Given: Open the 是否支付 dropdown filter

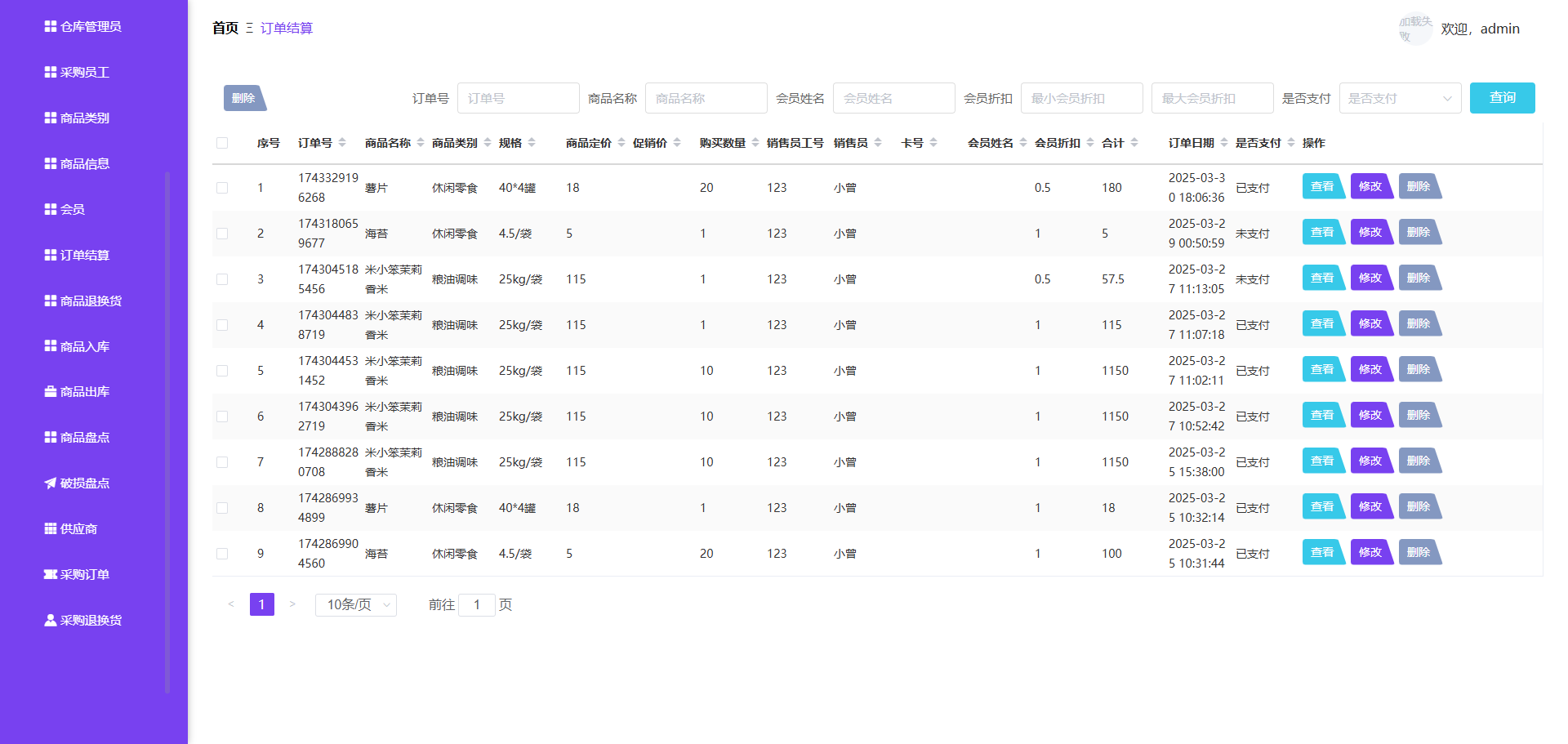Looking at the screenshot, I should [x=1400, y=97].
